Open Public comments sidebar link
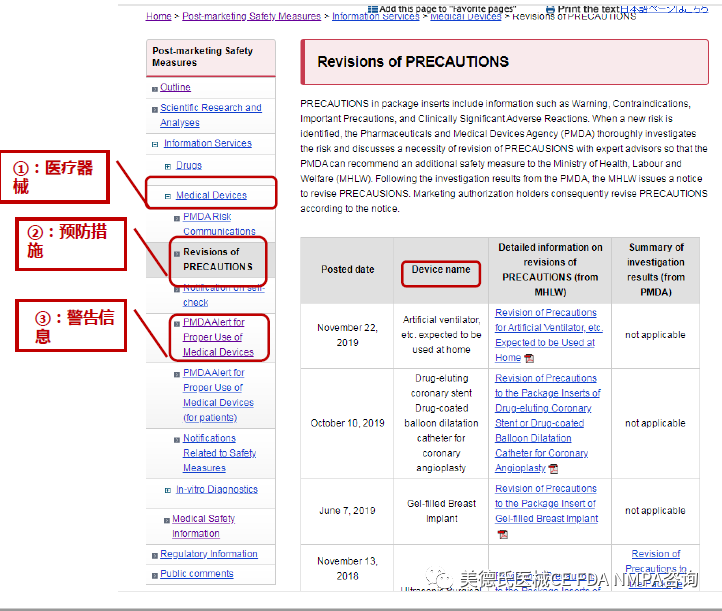This screenshot has height=611, width=722. click(x=196, y=574)
